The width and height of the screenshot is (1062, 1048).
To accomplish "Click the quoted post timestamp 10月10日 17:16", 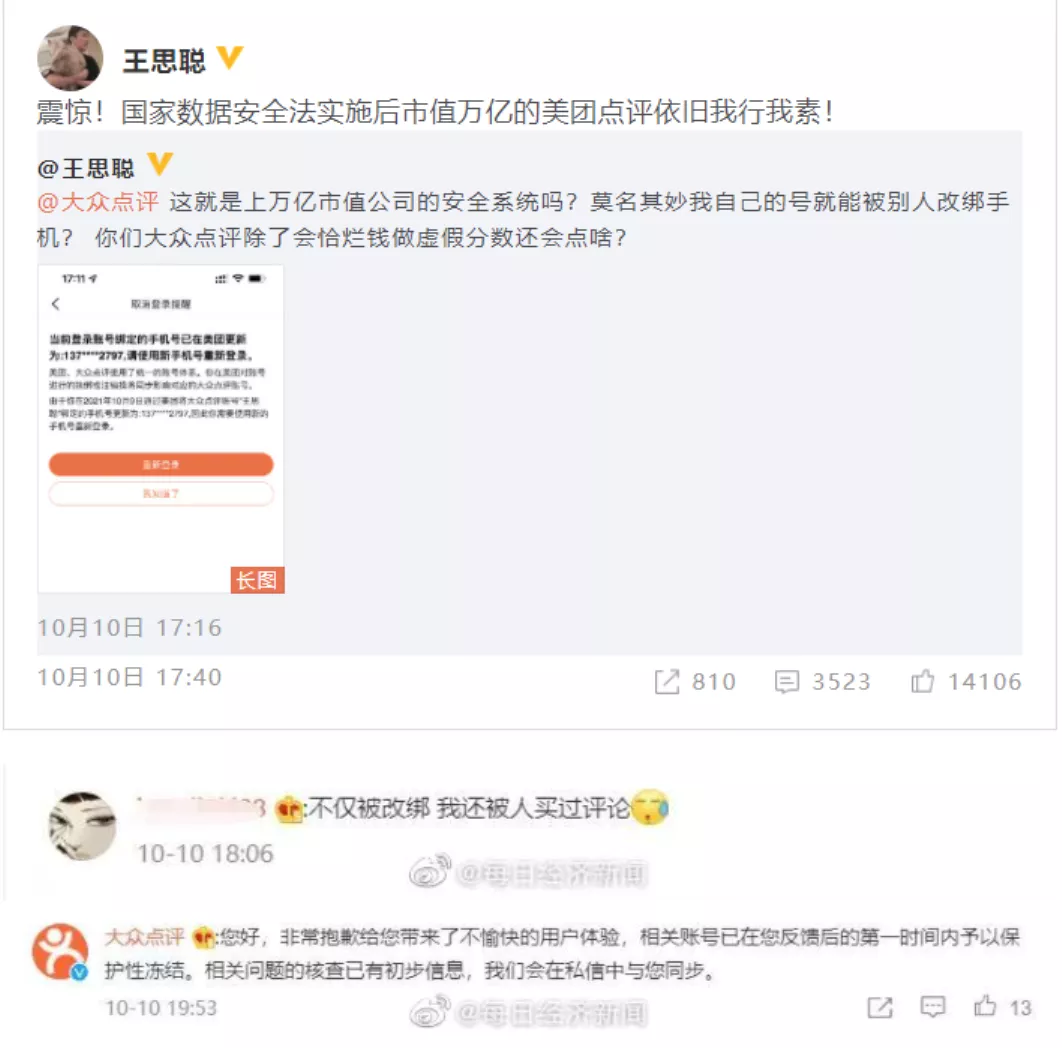I will [x=129, y=627].
